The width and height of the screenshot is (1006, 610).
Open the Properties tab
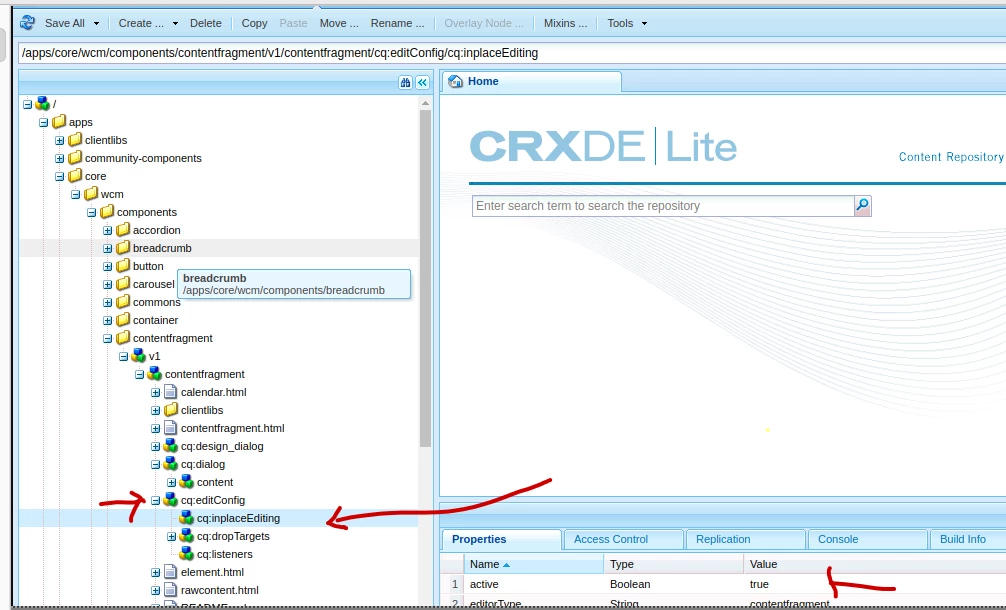pos(501,539)
